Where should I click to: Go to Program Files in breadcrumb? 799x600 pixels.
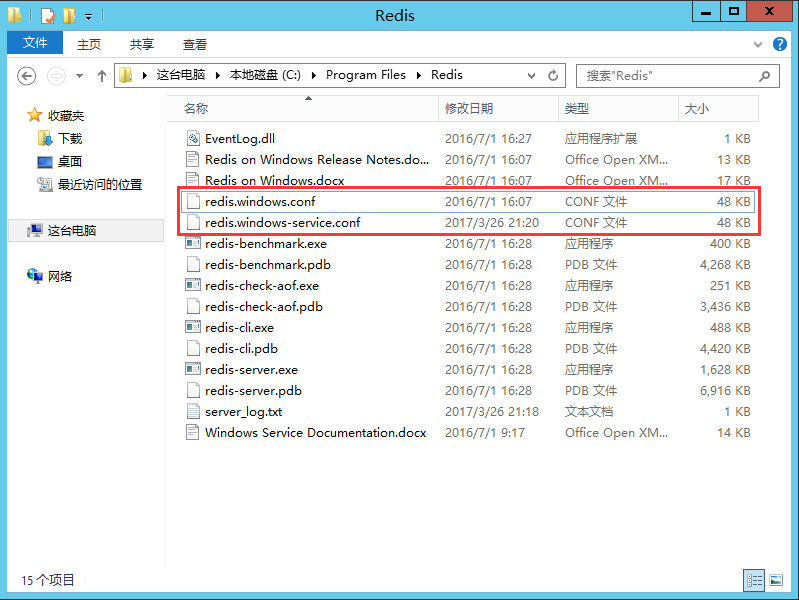(x=366, y=75)
